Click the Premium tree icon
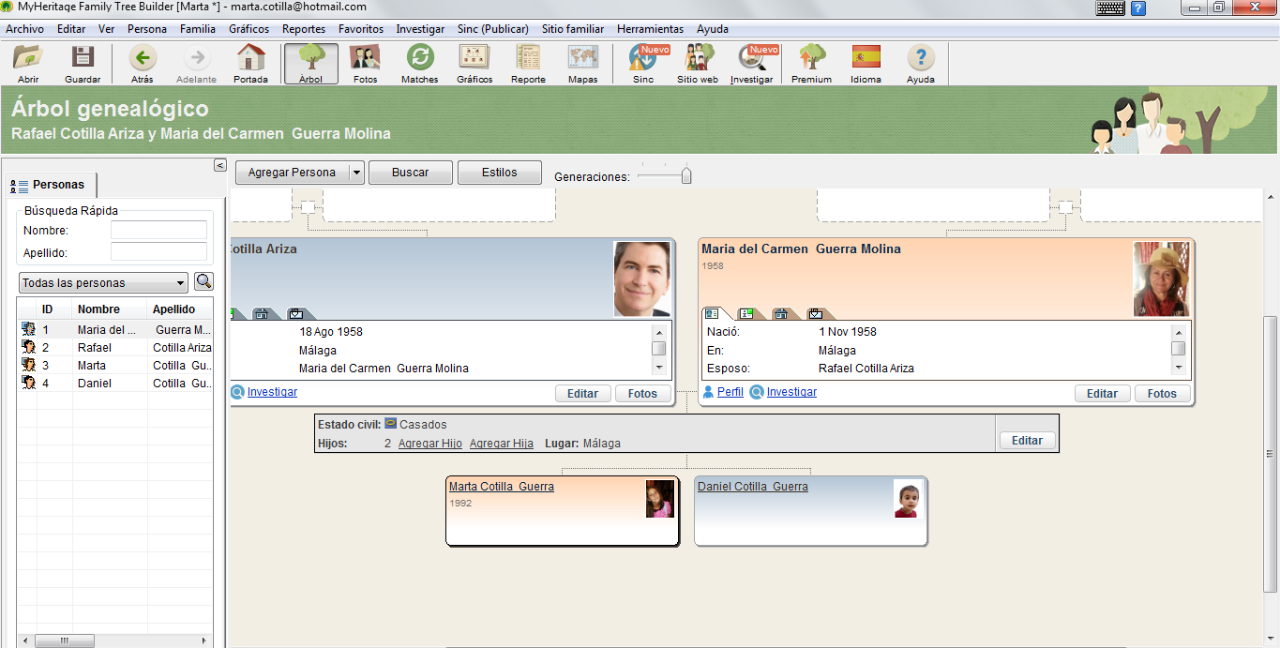This screenshot has height=648, width=1280. [x=811, y=64]
